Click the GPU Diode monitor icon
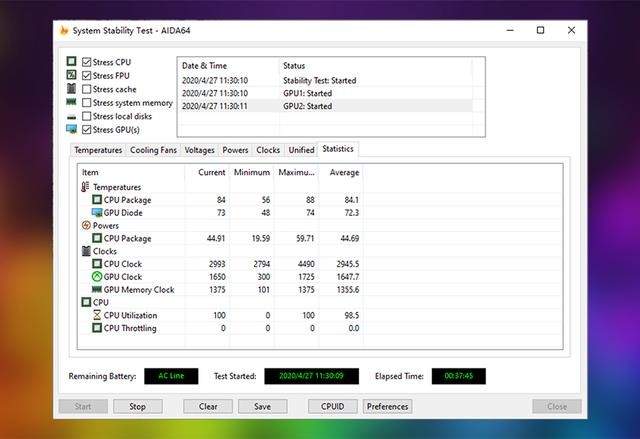The width and height of the screenshot is (640, 439). pos(97,213)
